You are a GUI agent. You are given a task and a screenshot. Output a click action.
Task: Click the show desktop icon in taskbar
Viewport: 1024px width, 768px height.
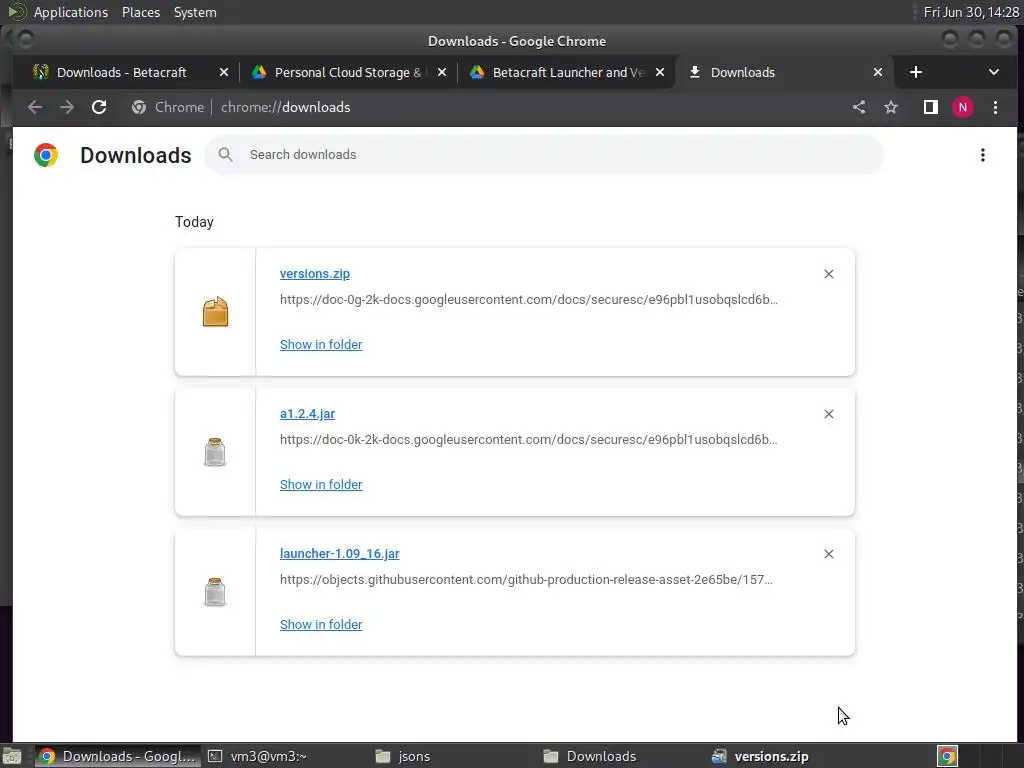[12, 756]
